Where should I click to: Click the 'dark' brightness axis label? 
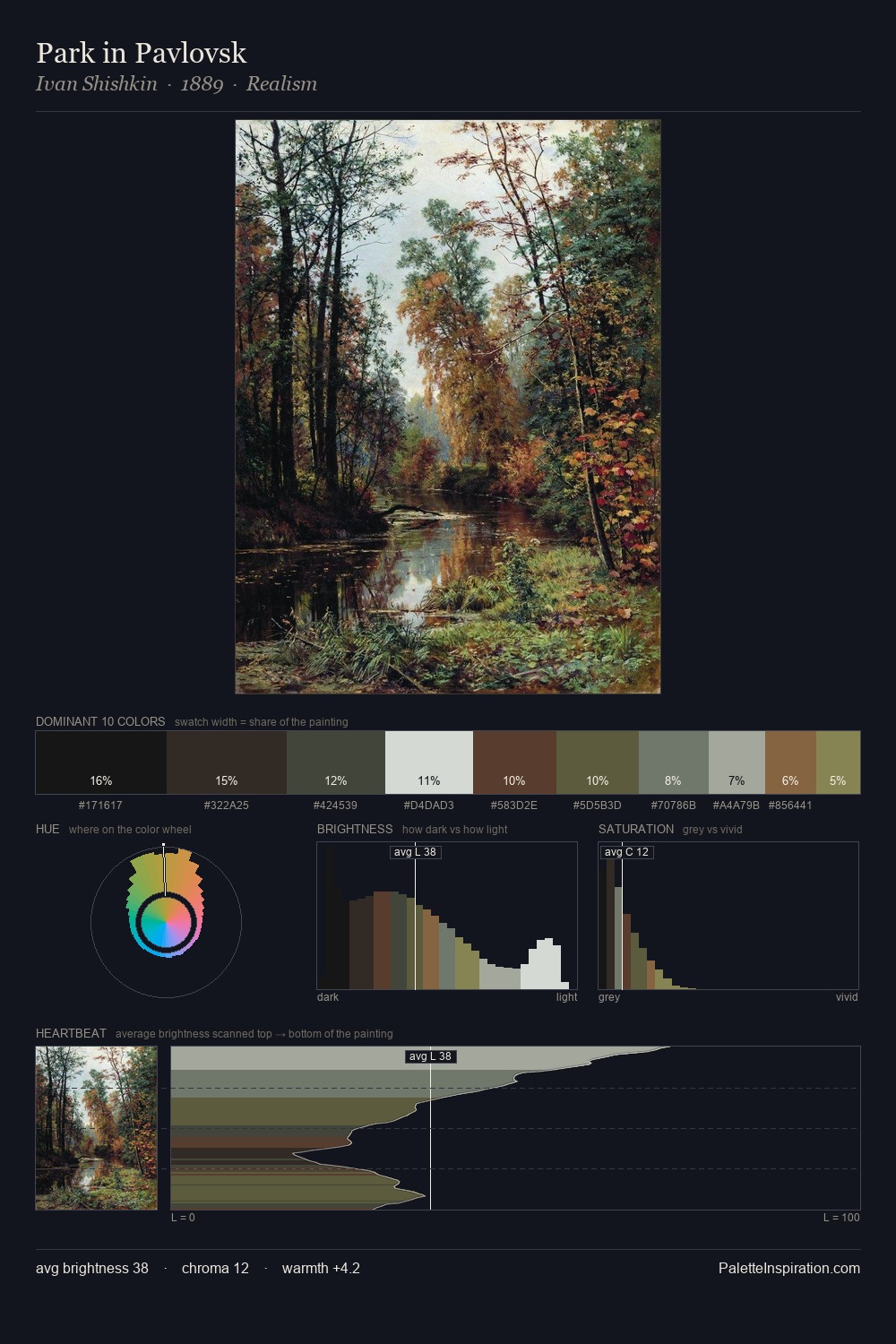point(328,997)
